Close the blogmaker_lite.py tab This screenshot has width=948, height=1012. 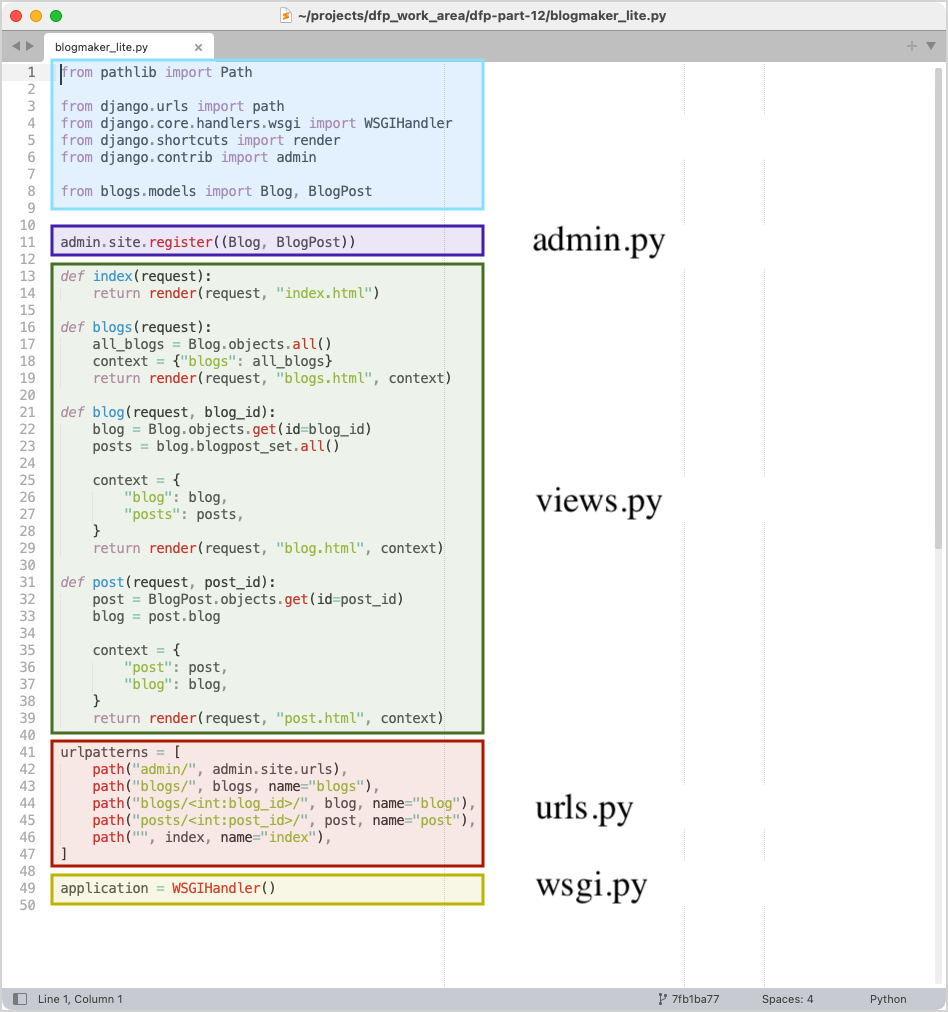point(198,47)
